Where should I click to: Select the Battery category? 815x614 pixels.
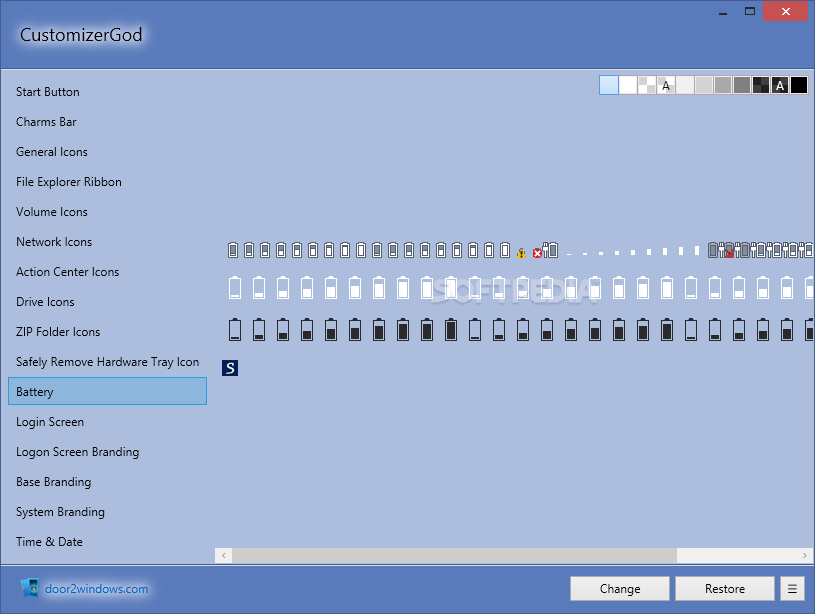(108, 391)
